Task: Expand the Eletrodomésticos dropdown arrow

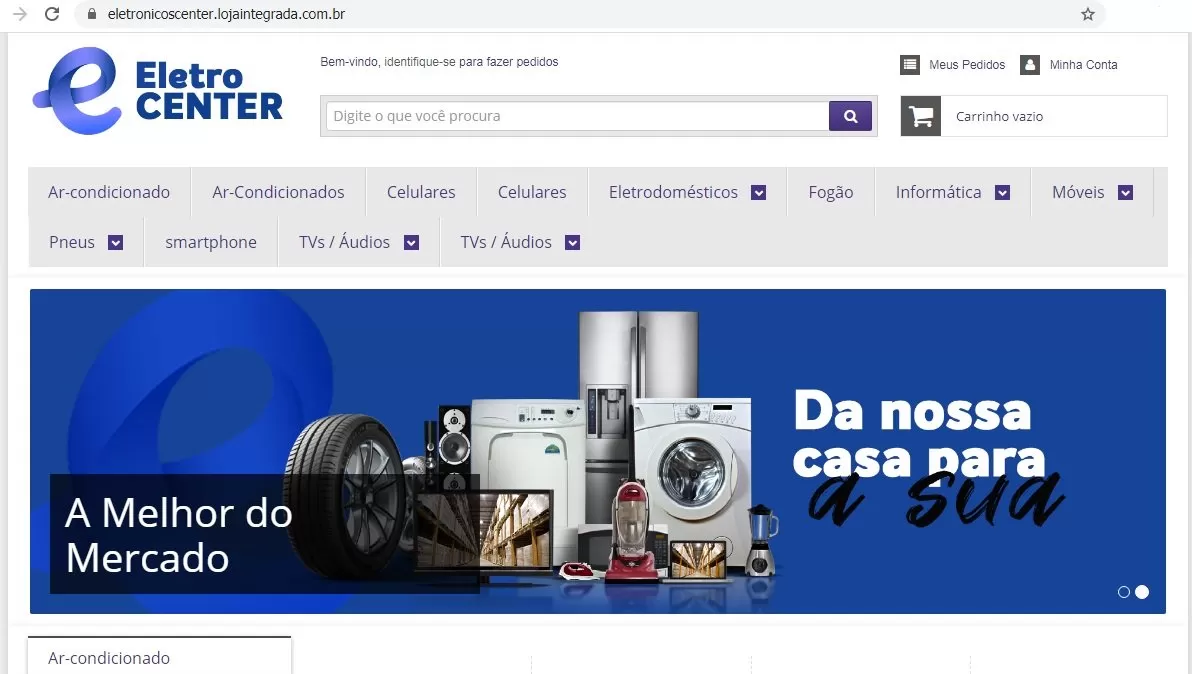Action: point(759,193)
